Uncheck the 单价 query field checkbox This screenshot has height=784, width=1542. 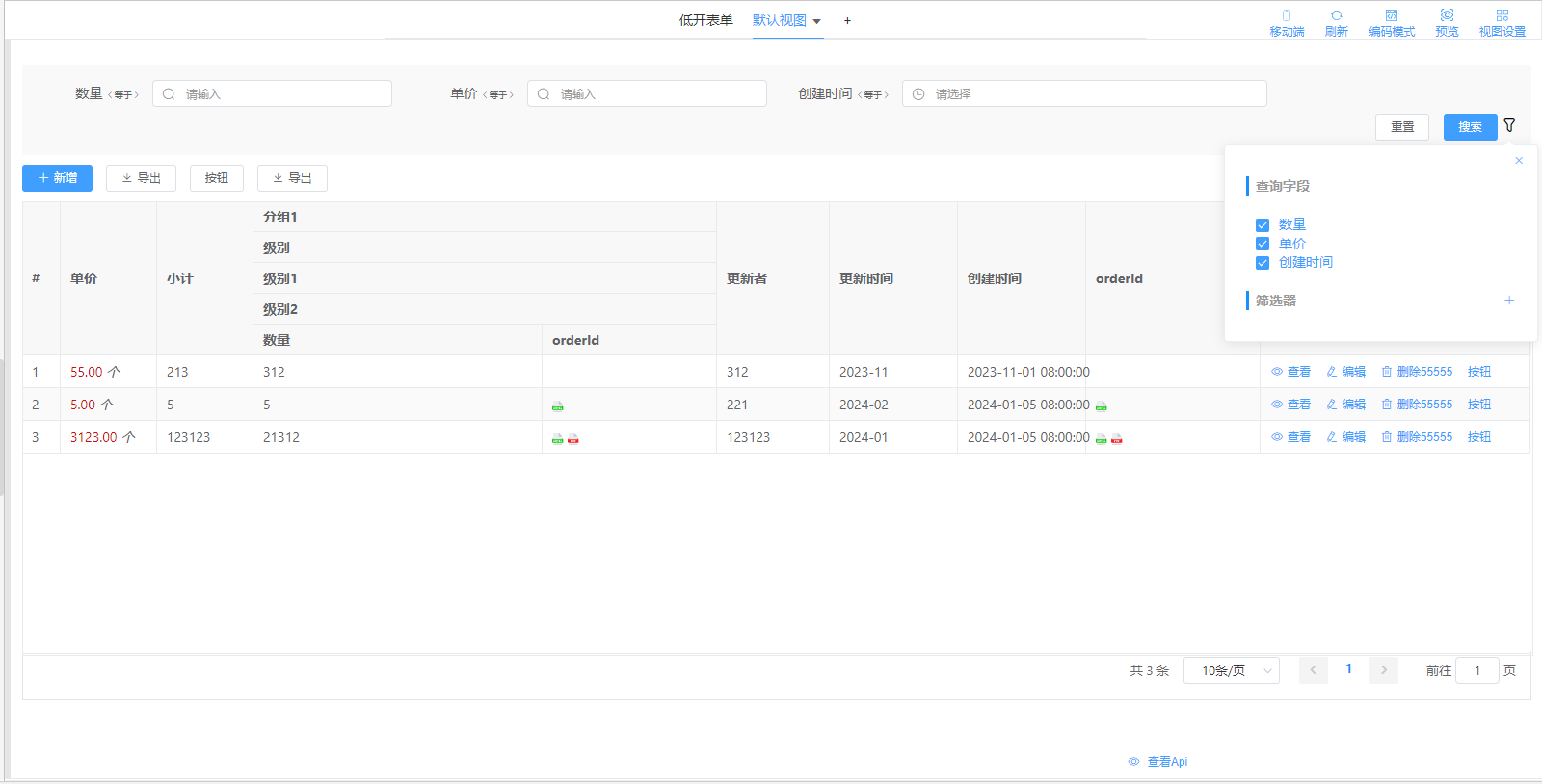click(1263, 244)
